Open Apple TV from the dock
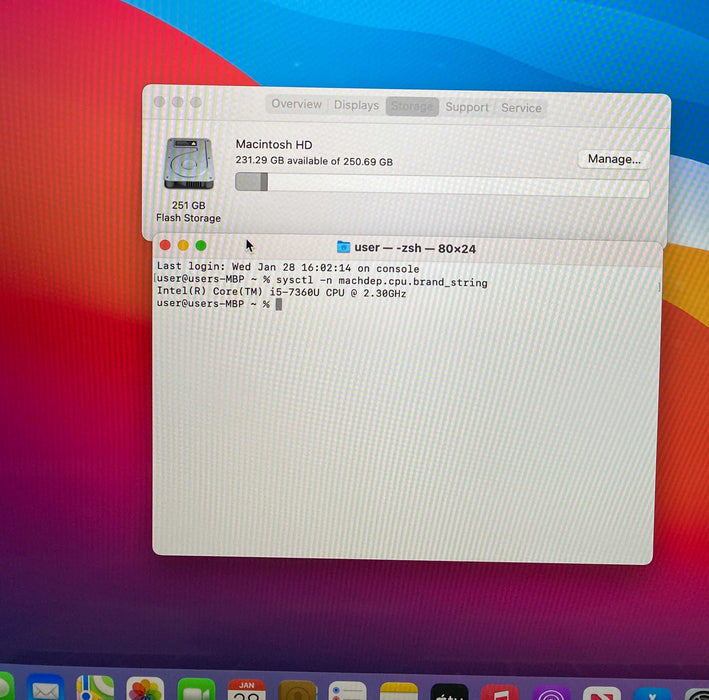 (x=449, y=692)
